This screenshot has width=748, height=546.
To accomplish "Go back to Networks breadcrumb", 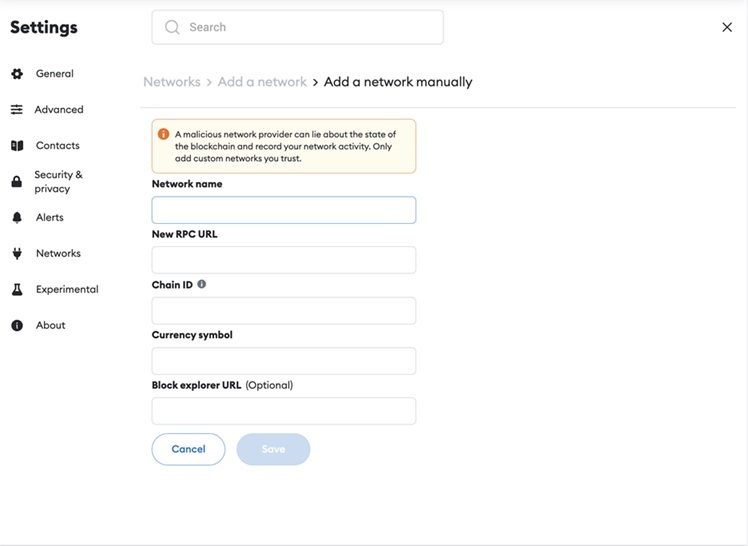I will 172,82.
